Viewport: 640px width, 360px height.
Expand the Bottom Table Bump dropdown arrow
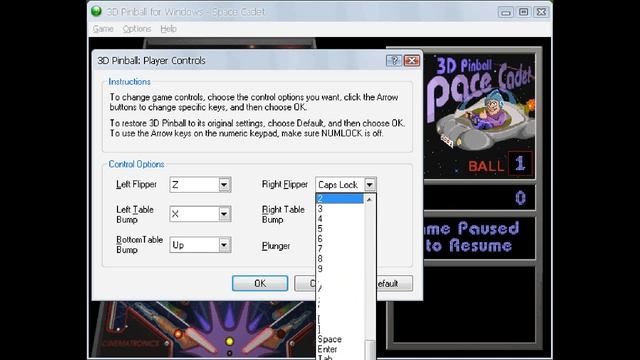click(x=224, y=245)
